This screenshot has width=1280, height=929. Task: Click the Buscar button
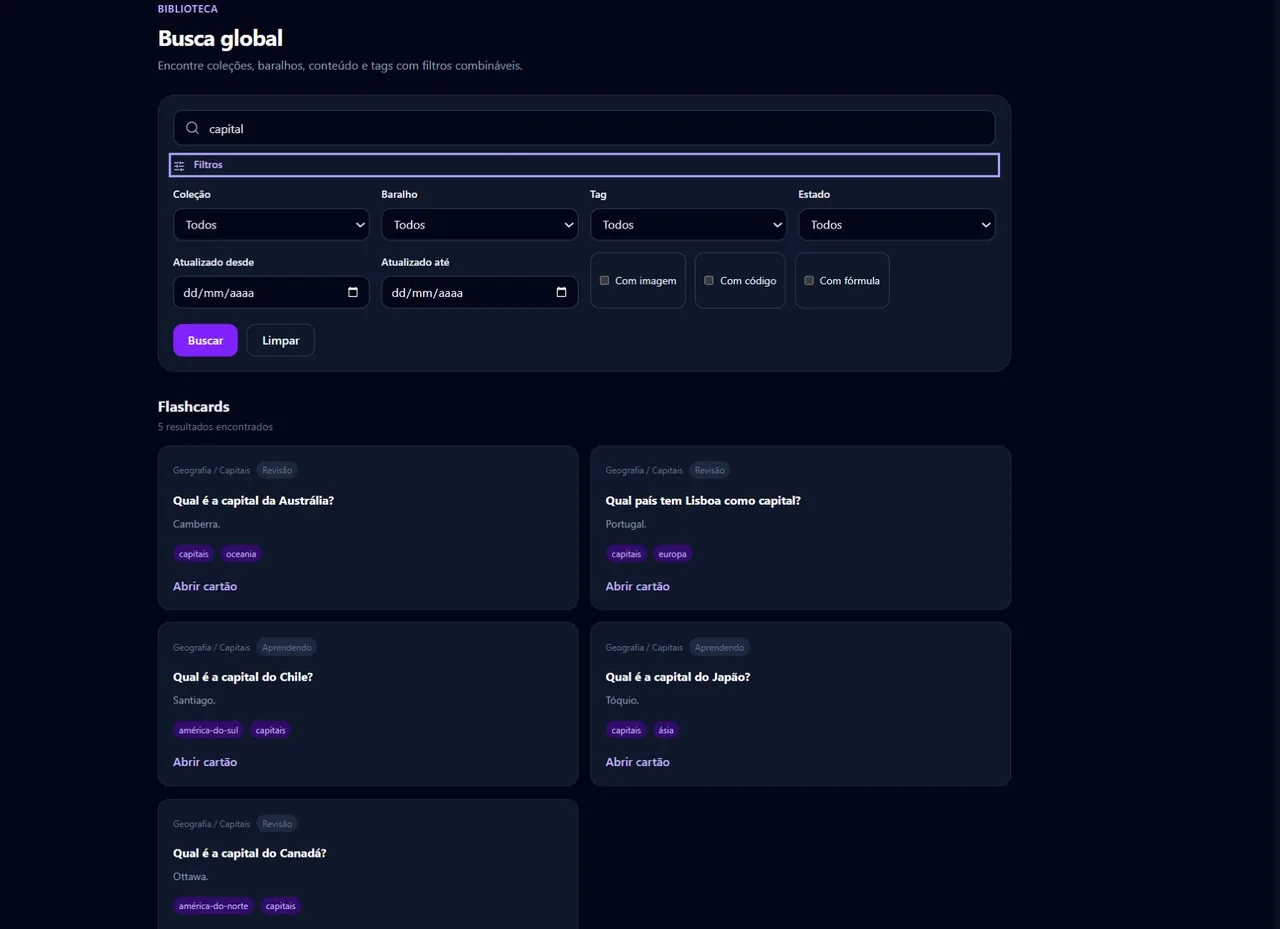coord(205,340)
